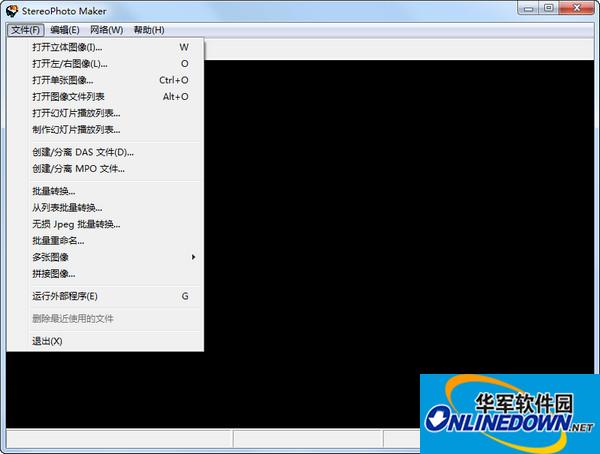Open the 编辑(E) menu
600x454 pixels.
pos(65,30)
